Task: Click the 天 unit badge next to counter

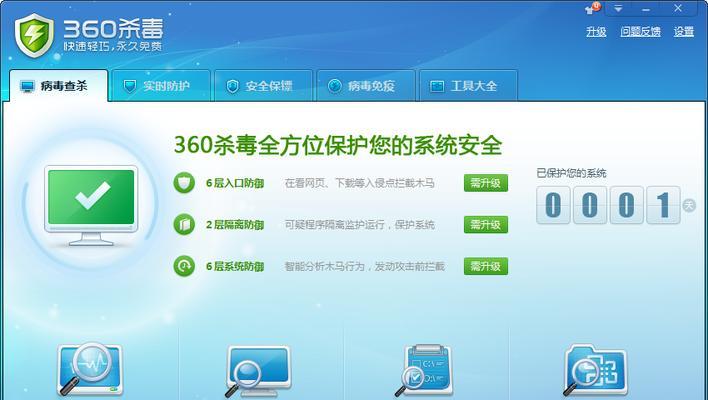Action: pos(689,205)
